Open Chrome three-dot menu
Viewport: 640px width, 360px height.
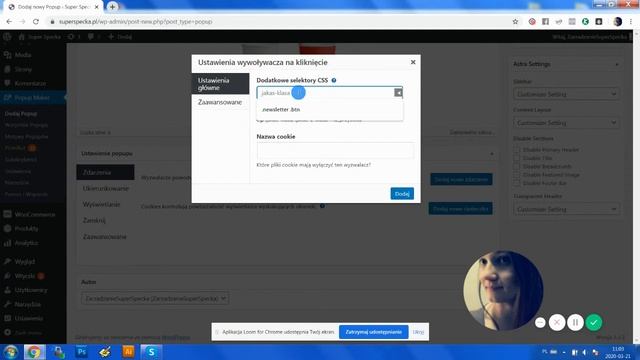tap(631, 22)
